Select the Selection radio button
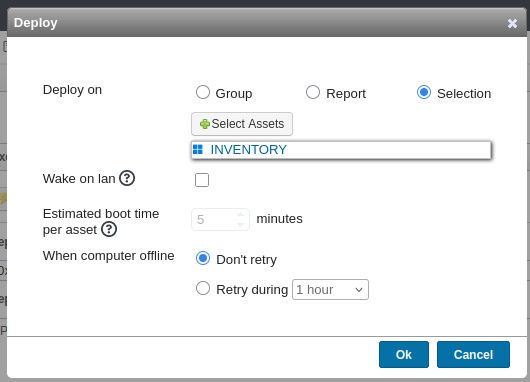 pos(424,92)
